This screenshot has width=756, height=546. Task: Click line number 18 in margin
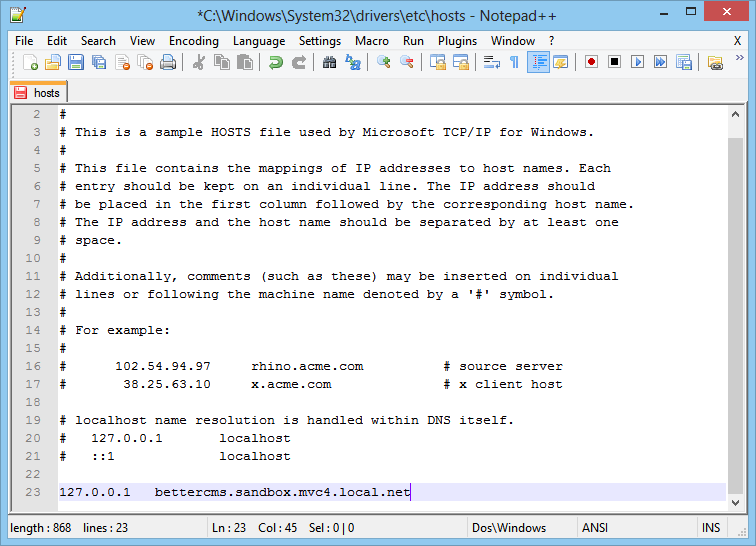33,402
